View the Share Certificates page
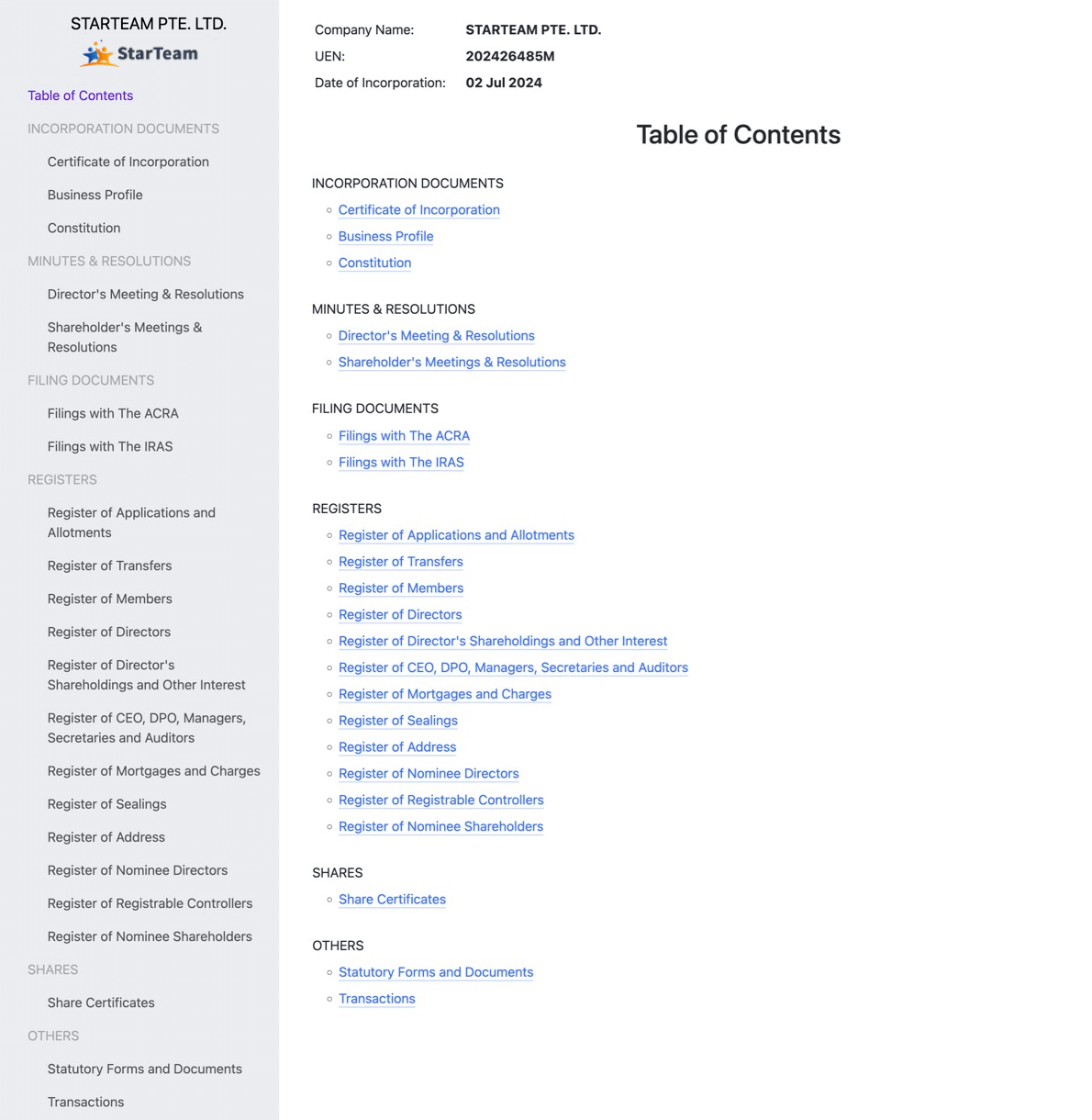 (392, 899)
